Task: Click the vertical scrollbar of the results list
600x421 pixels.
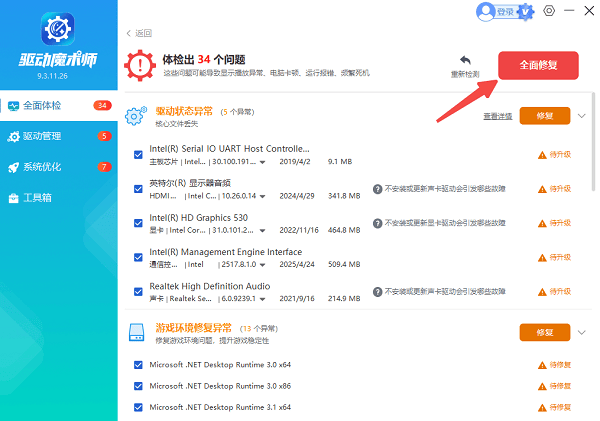Action: 593,142
